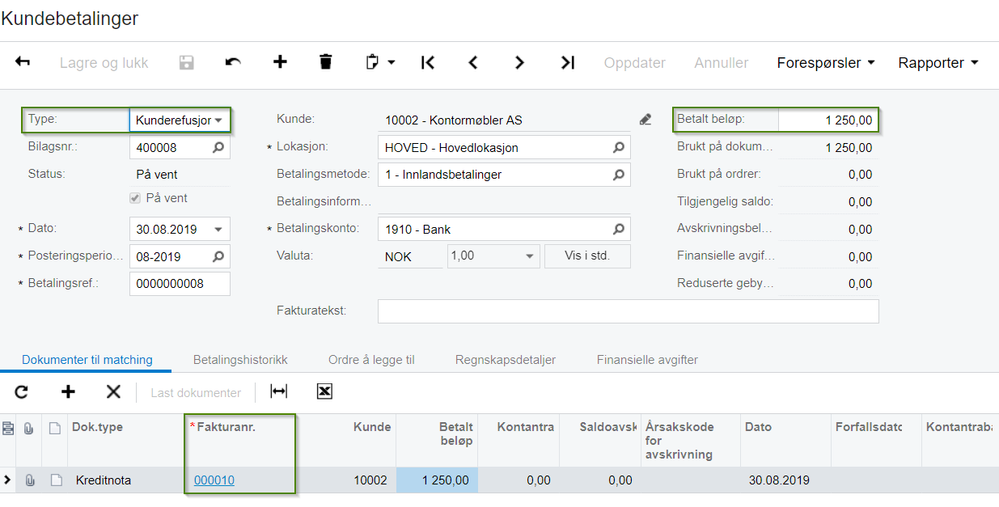The width and height of the screenshot is (999, 507).
Task: Click the Lokasjon field HOVED - Hovedlokasjon
Action: coord(504,147)
